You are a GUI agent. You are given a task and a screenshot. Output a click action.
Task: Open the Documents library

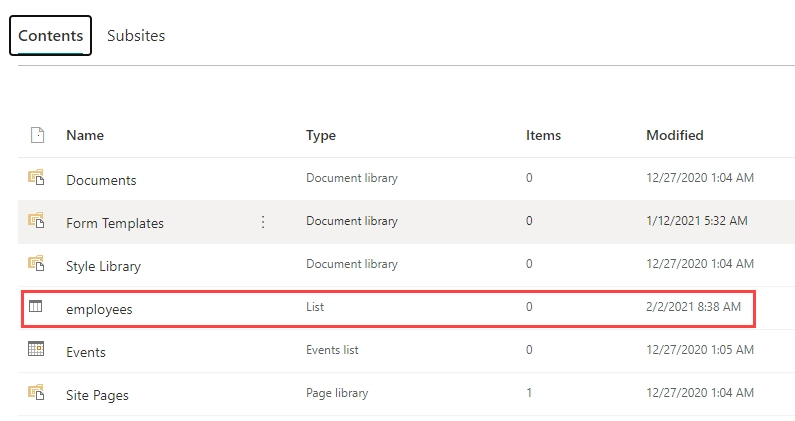[x=101, y=180]
